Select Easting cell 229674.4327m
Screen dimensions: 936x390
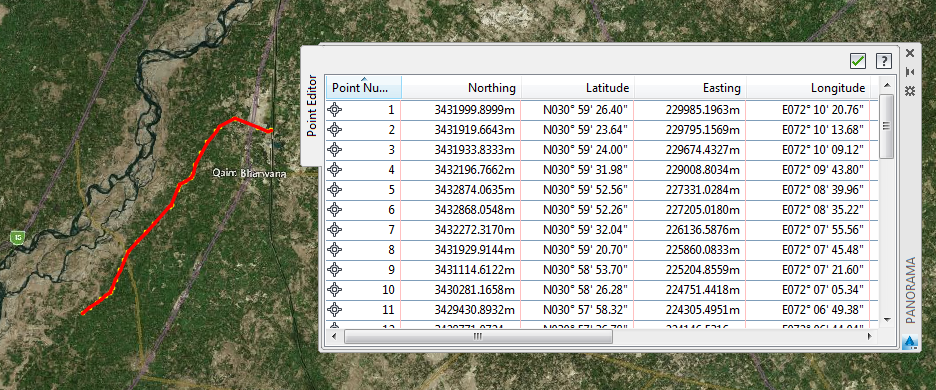coord(689,150)
